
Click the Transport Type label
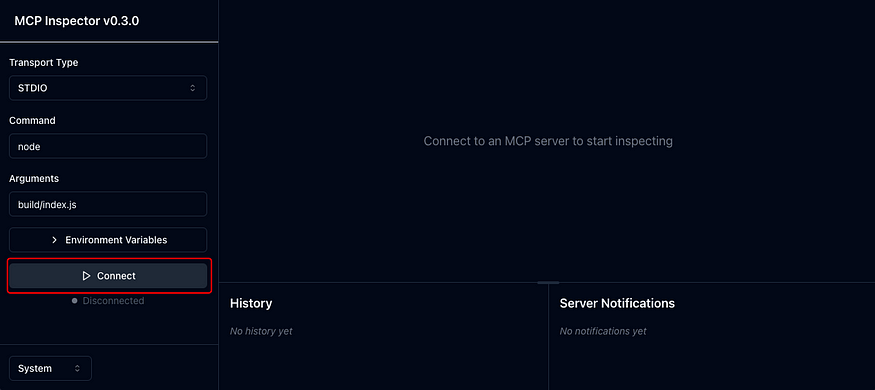[x=44, y=62]
